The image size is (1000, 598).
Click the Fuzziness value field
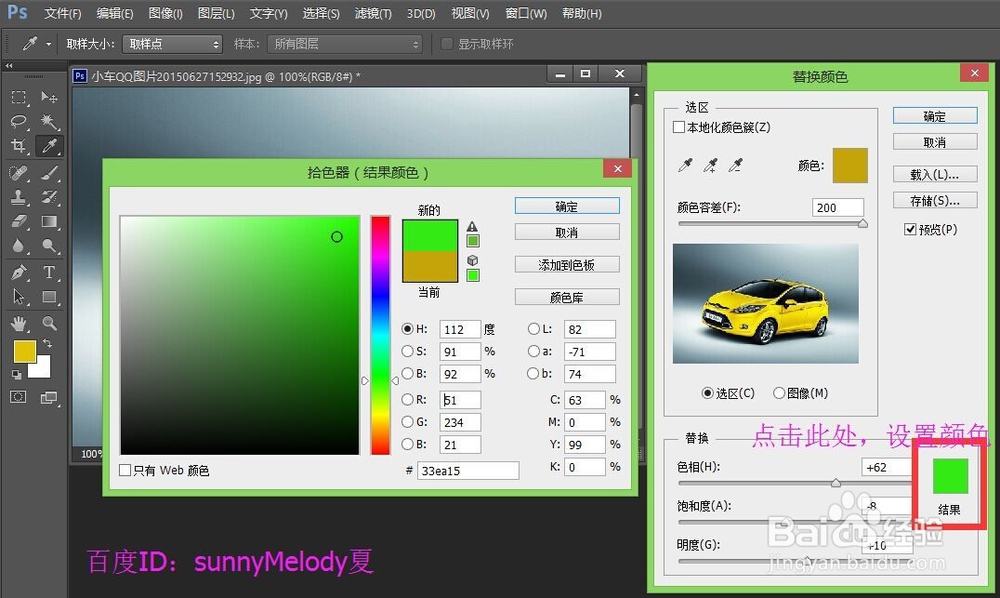tap(838, 207)
